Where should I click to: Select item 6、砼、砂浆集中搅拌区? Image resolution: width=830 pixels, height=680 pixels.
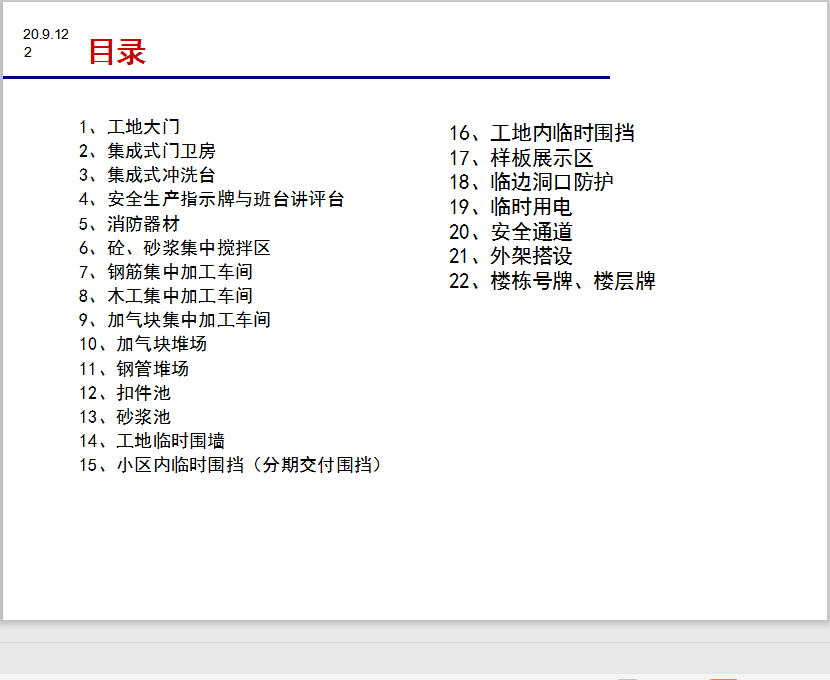(175, 248)
